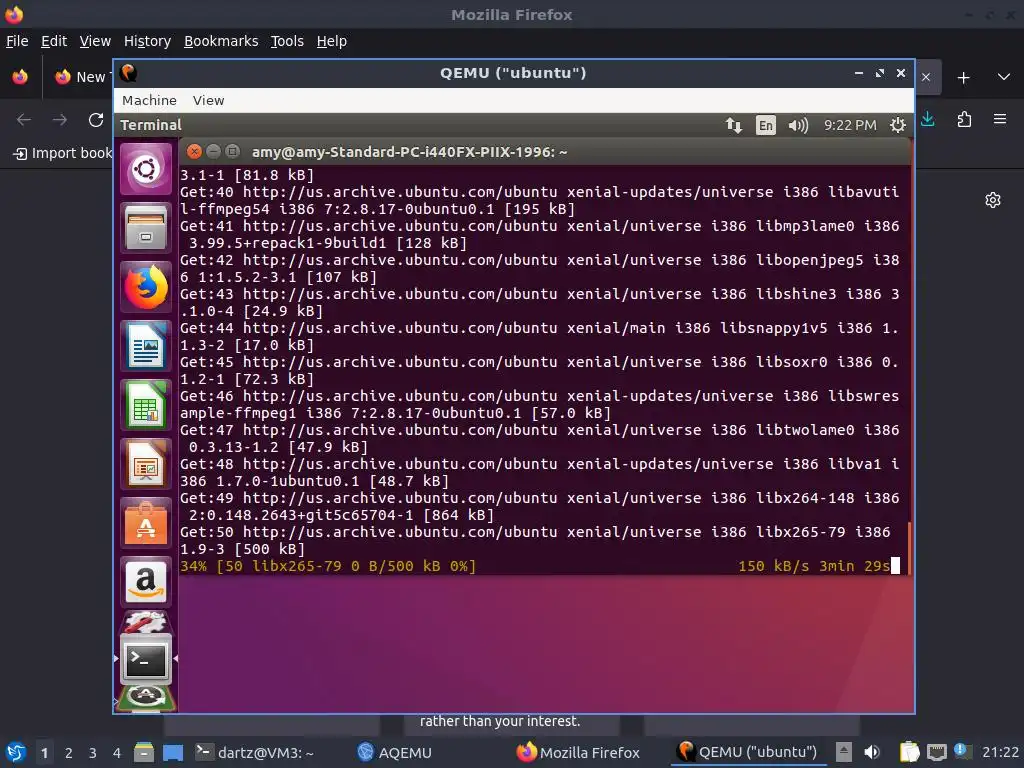Open clipboard manager in system tray

[x=909, y=752]
